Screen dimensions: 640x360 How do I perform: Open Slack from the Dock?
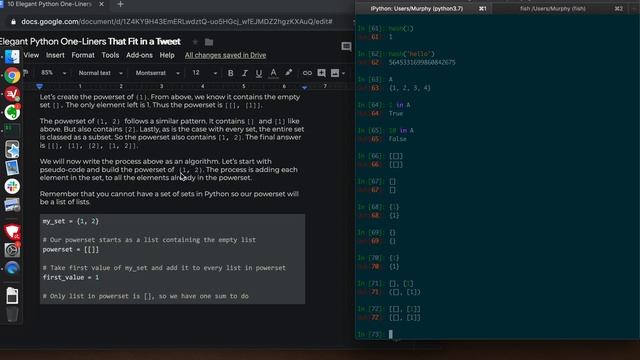[12, 187]
